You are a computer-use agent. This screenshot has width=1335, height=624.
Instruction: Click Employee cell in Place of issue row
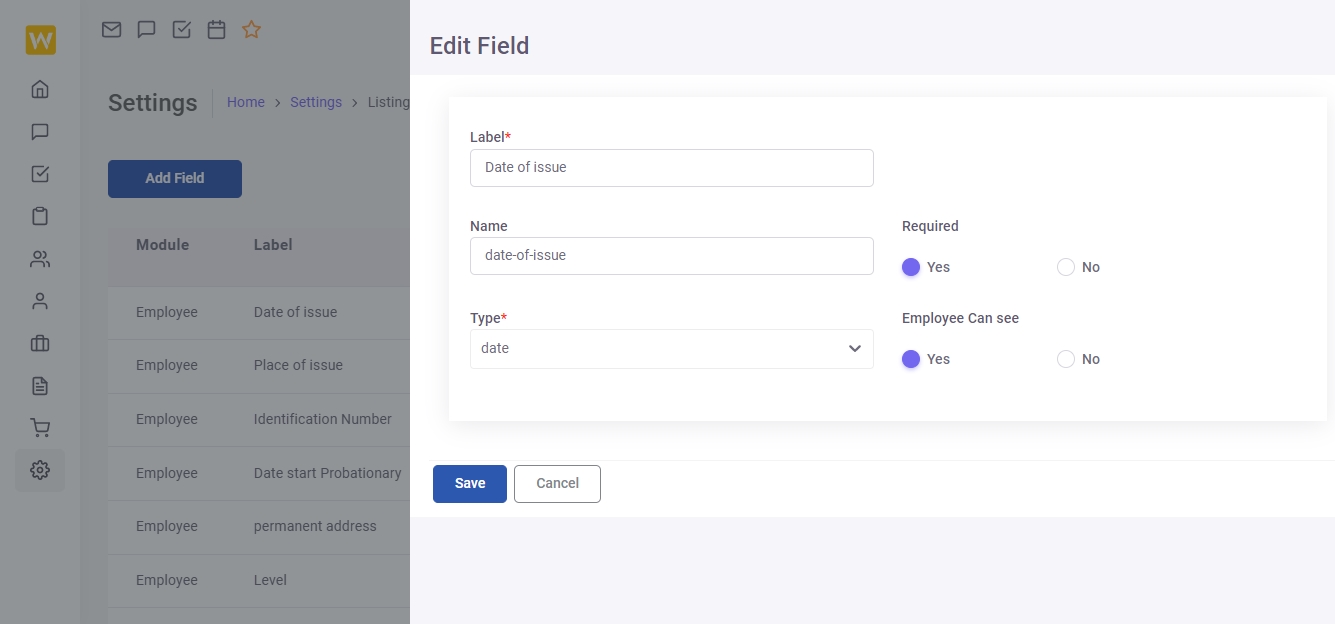(x=167, y=366)
